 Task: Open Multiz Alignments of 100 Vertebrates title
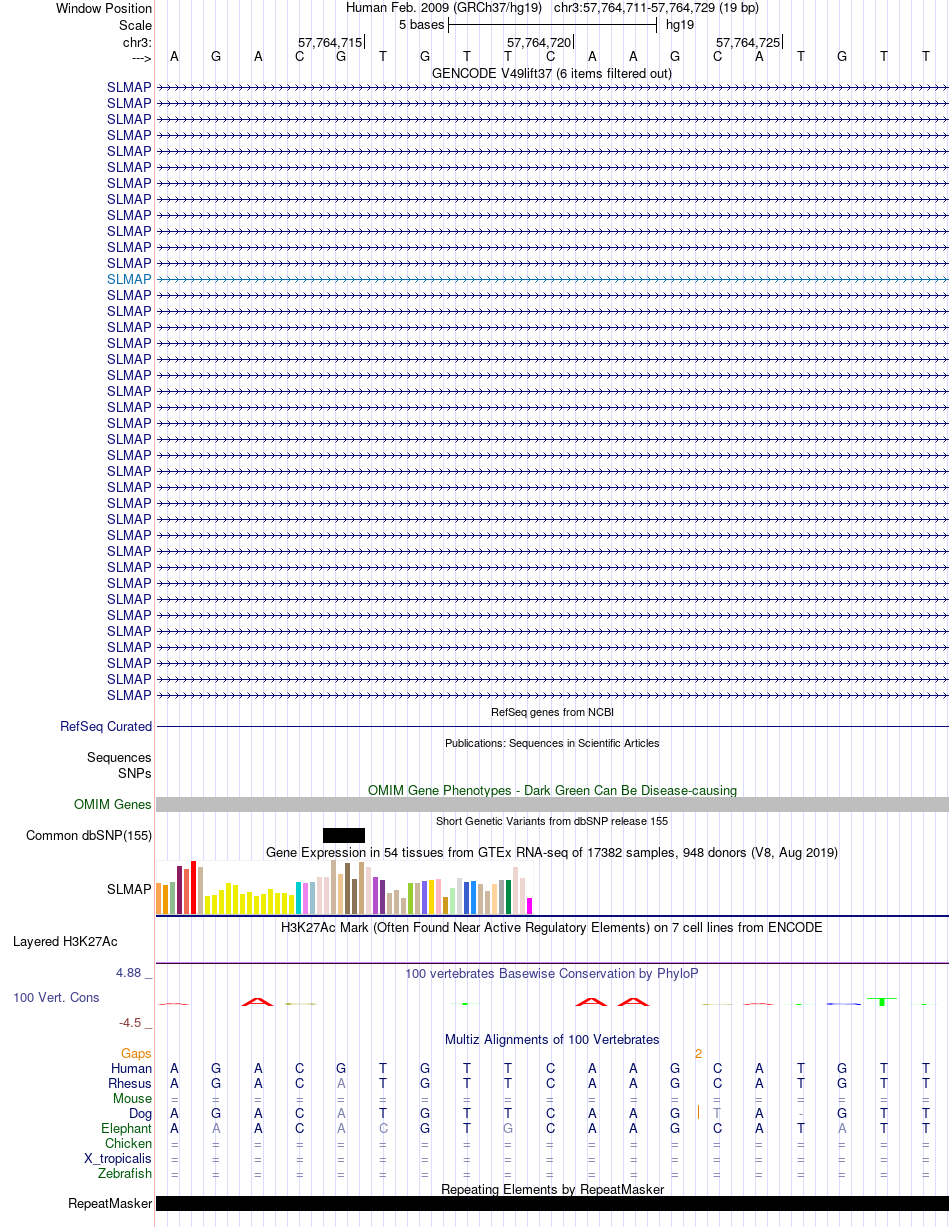click(x=552, y=1039)
